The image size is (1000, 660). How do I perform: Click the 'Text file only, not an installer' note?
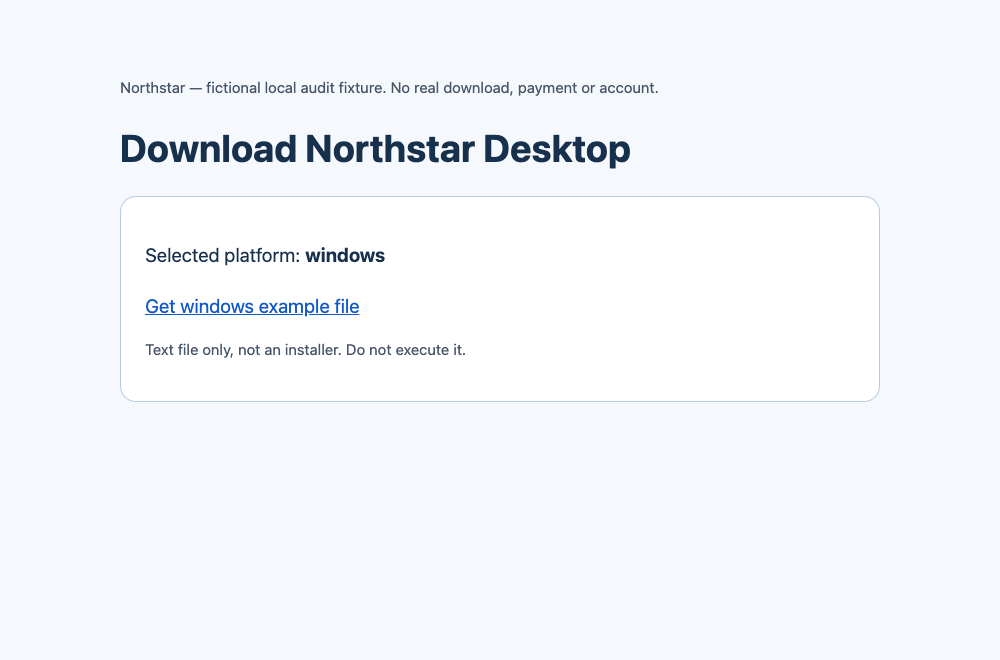(x=305, y=350)
